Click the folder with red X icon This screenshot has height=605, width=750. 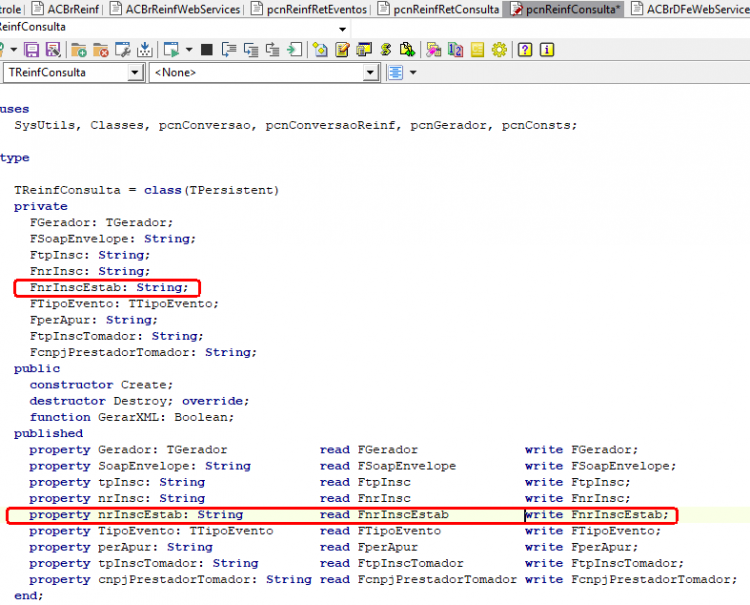(101, 50)
